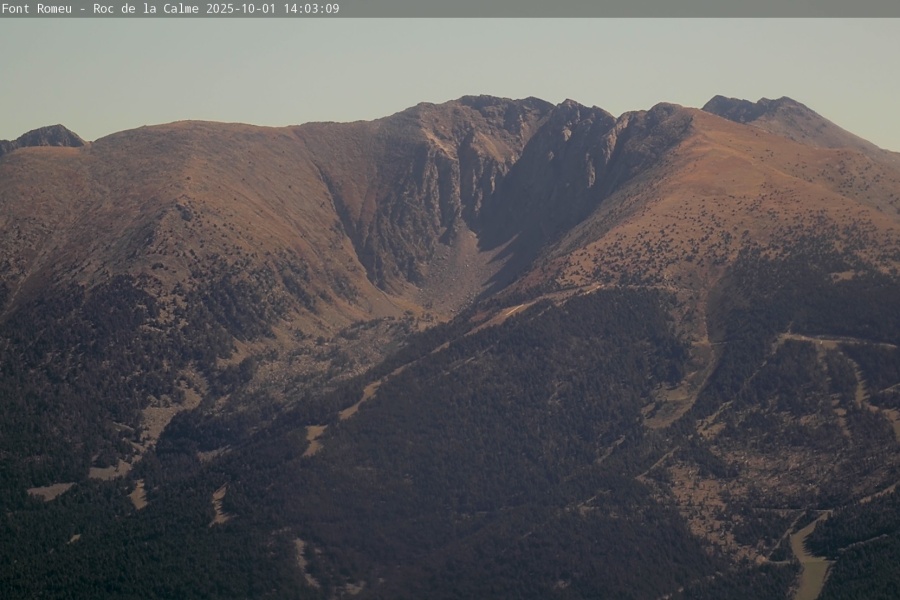The image size is (900, 600).
Task: Click the light clearing at lower left
Action: pos(50,490)
